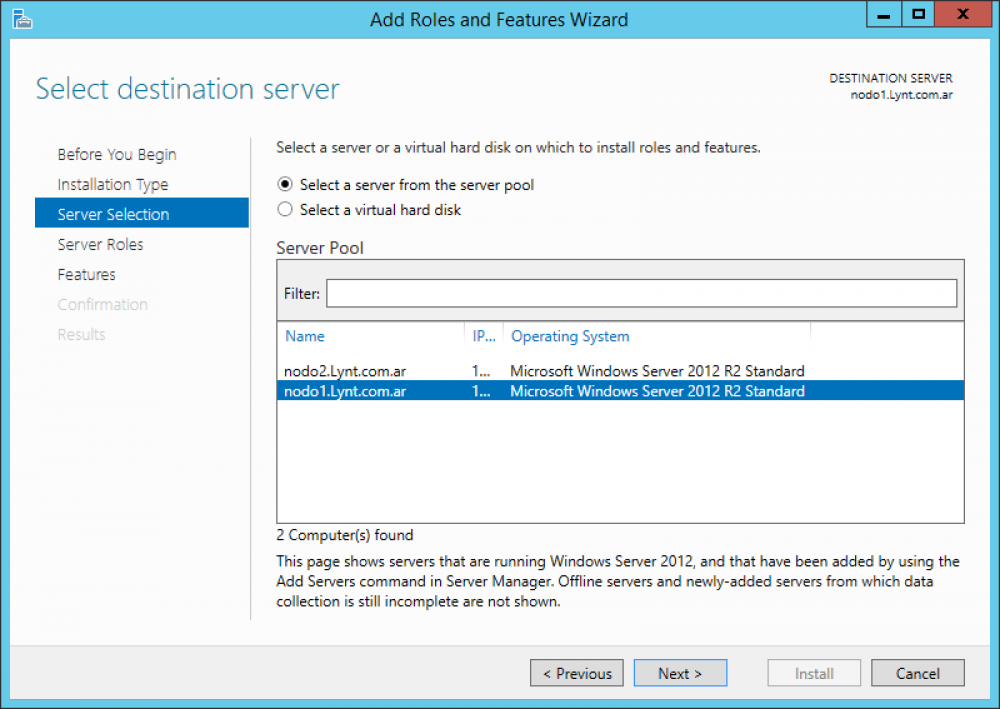This screenshot has width=1000, height=709.
Task: Click the destination server name nodo1.Lynt.com.ar
Action: tap(900, 94)
